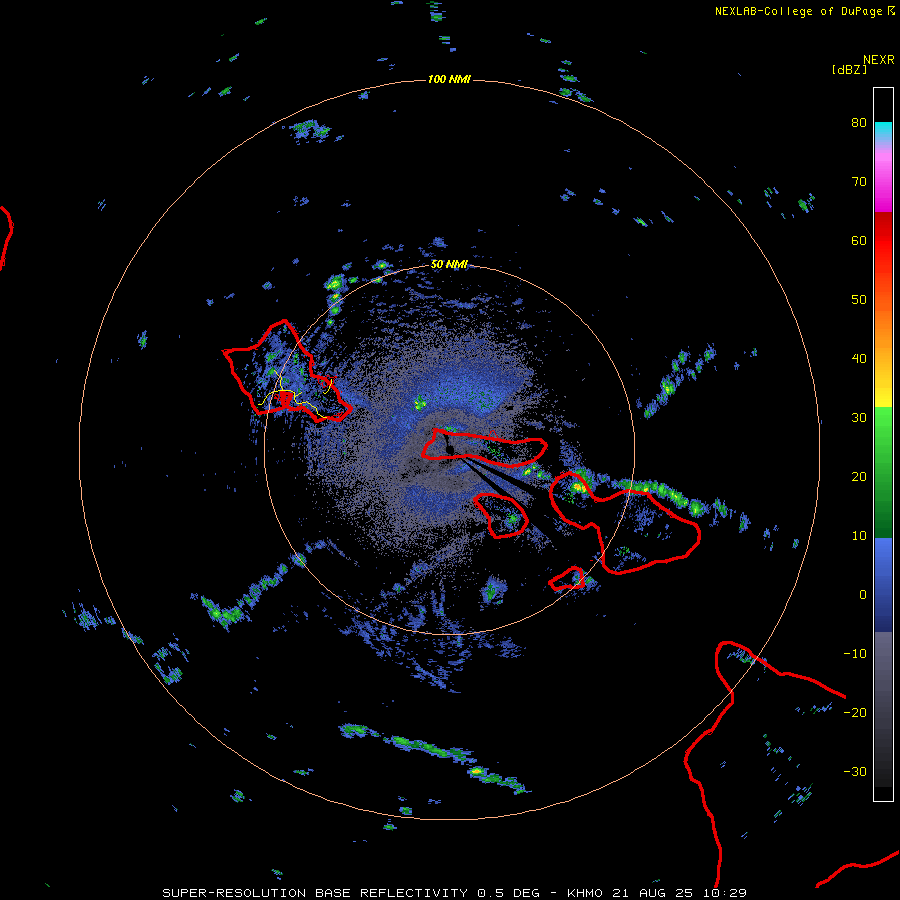Click the cyan segment of the color bar

[x=883, y=131]
